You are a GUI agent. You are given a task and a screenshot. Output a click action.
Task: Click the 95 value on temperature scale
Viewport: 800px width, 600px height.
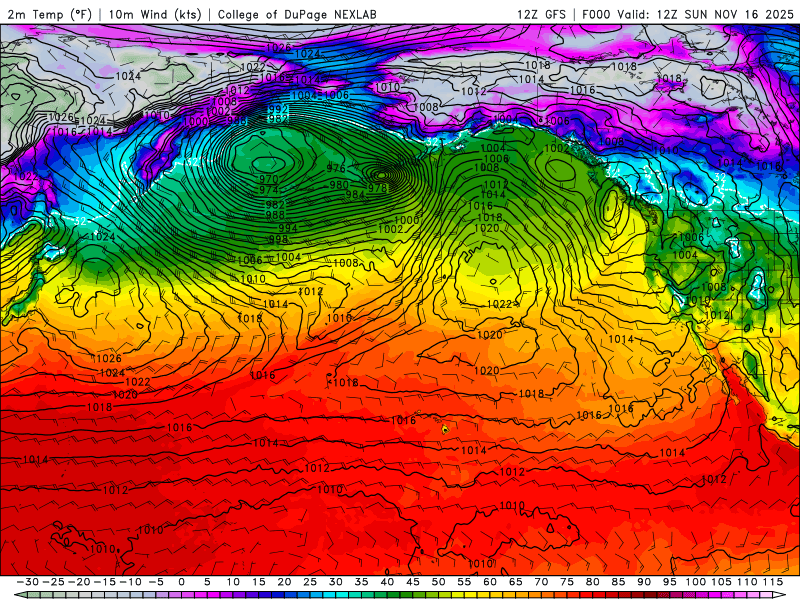point(669,582)
